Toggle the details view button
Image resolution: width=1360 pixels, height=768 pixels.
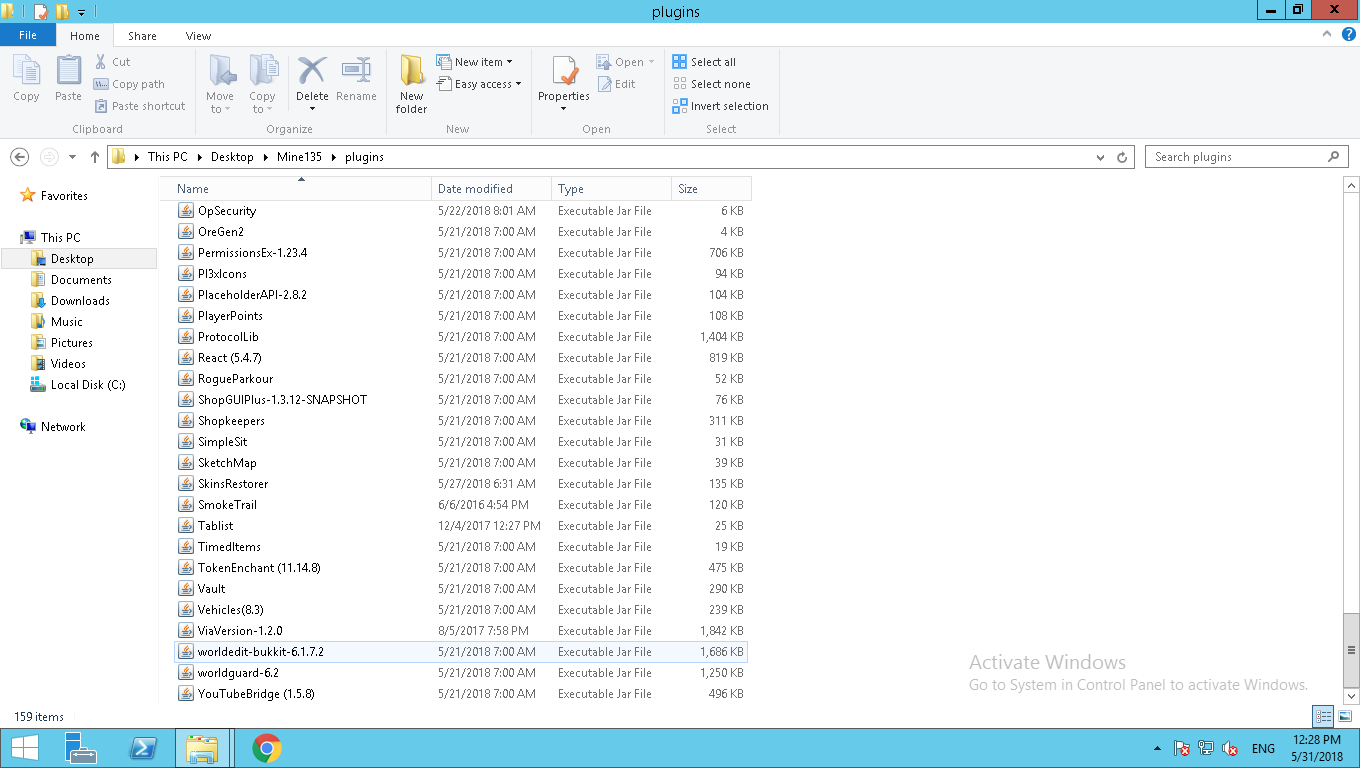click(x=1323, y=716)
